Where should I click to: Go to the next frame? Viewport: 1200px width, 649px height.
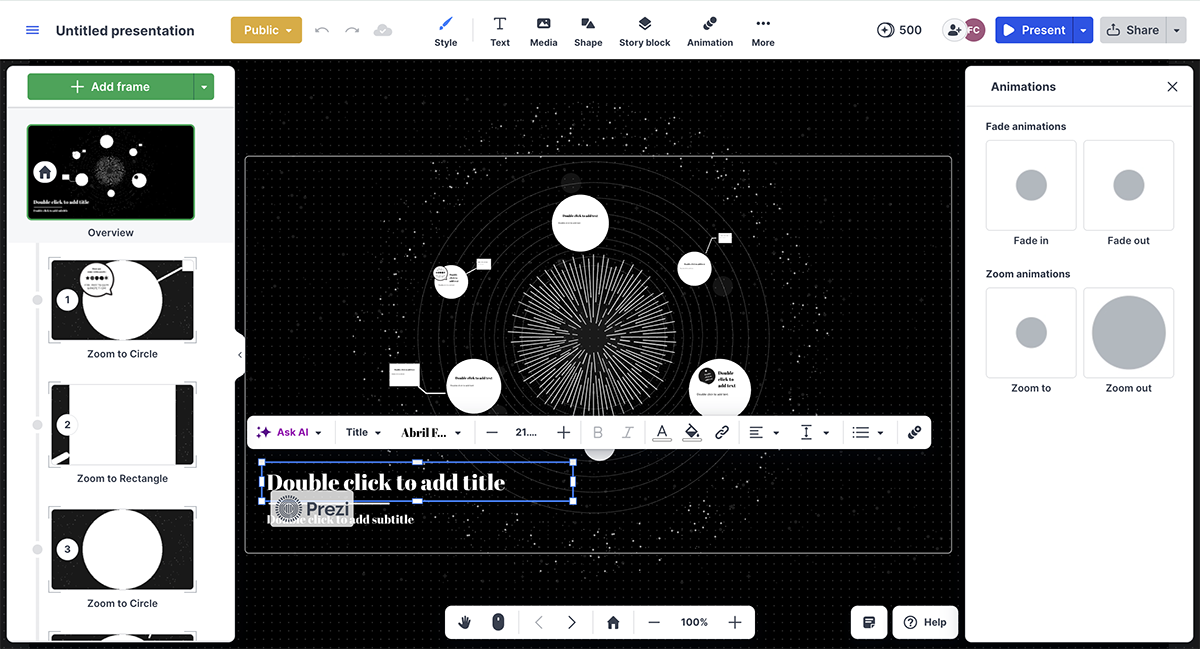tap(572, 622)
